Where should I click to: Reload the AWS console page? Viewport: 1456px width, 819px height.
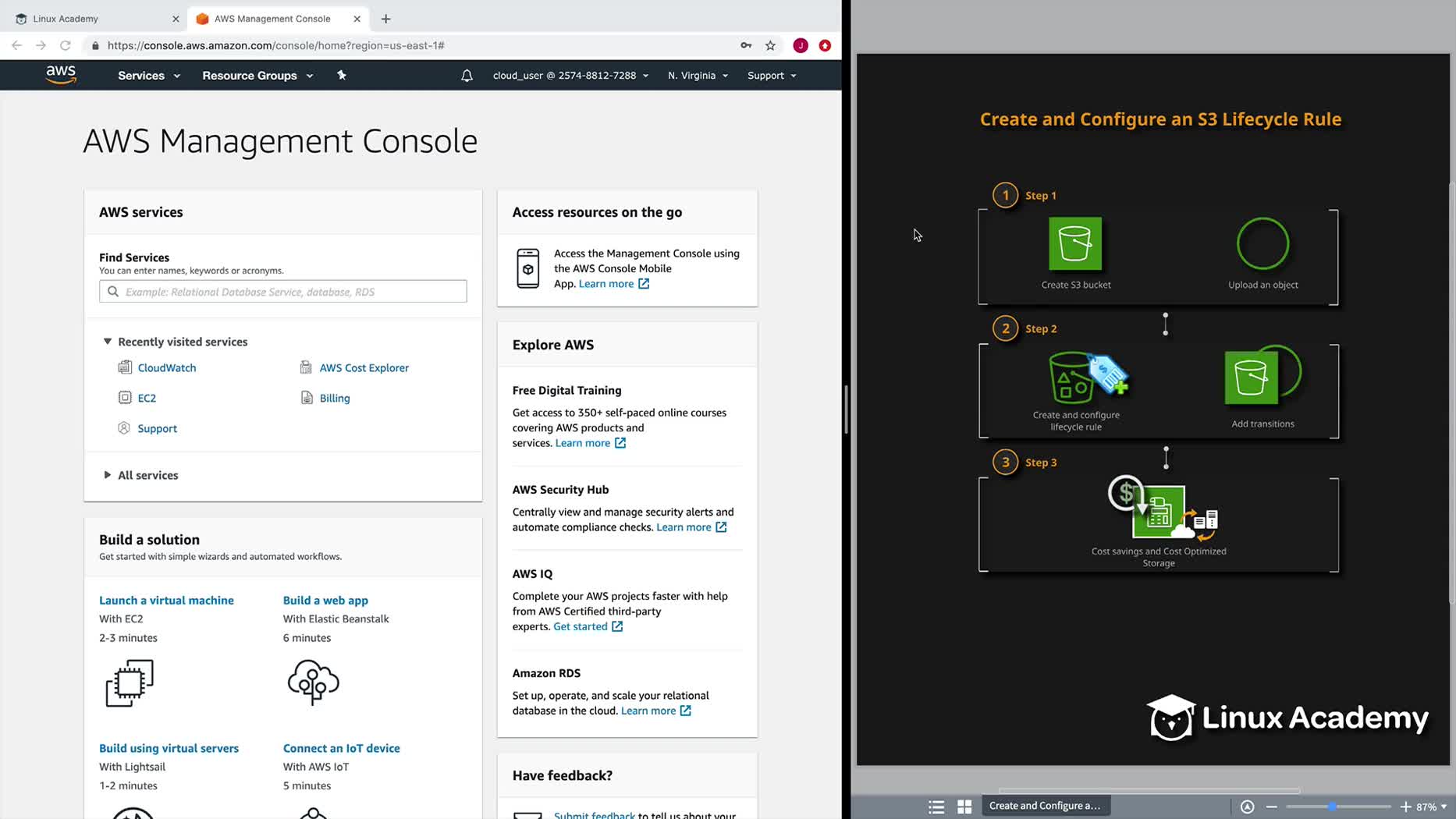click(66, 45)
